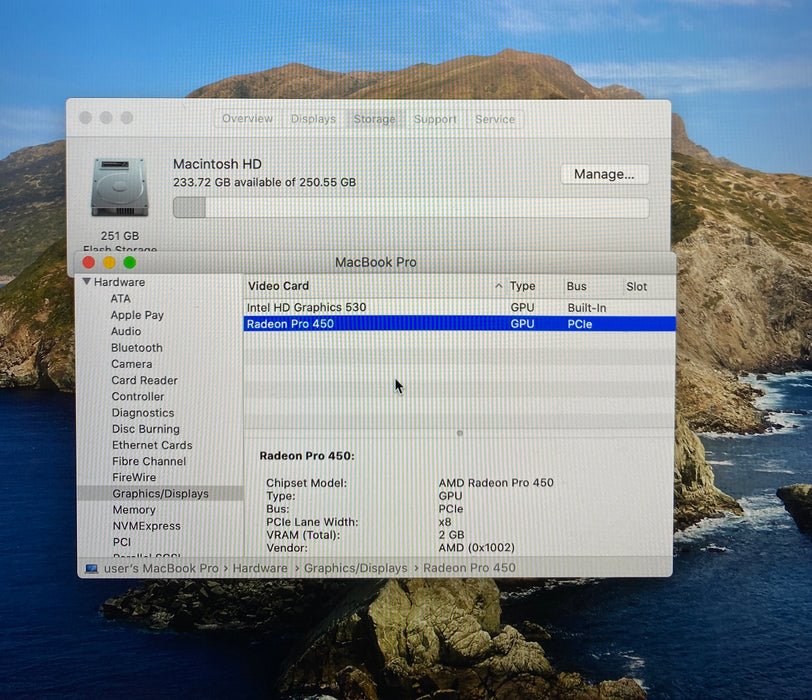
Task: Close the MacBook Pro System Information window
Action: tap(89, 262)
